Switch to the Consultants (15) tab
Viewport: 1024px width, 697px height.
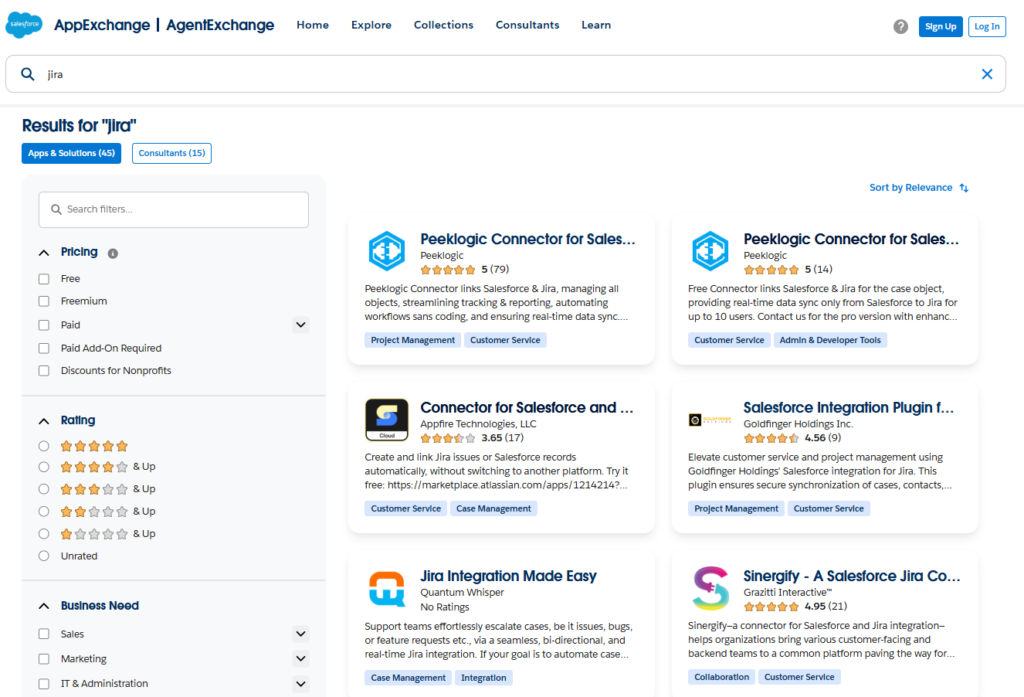tap(173, 153)
